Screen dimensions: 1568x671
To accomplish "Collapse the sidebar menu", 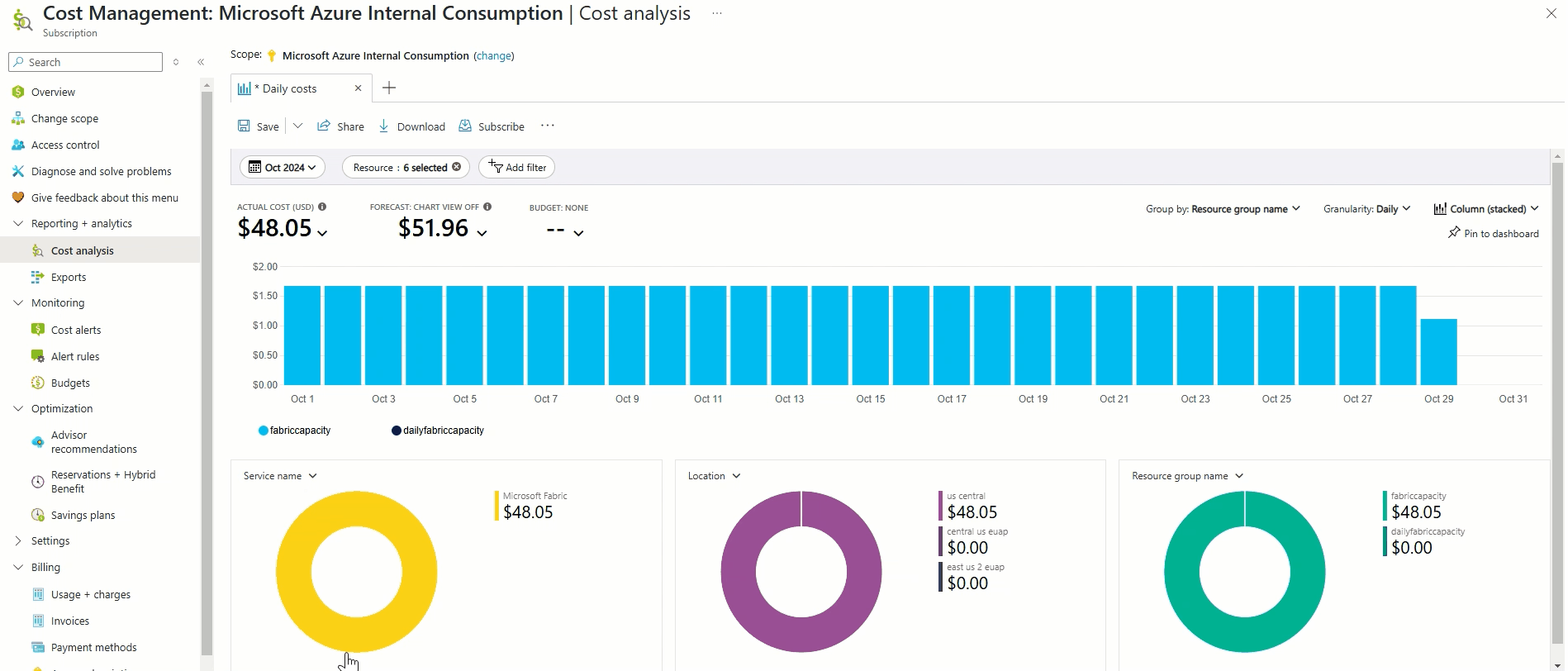I will tap(201, 62).
